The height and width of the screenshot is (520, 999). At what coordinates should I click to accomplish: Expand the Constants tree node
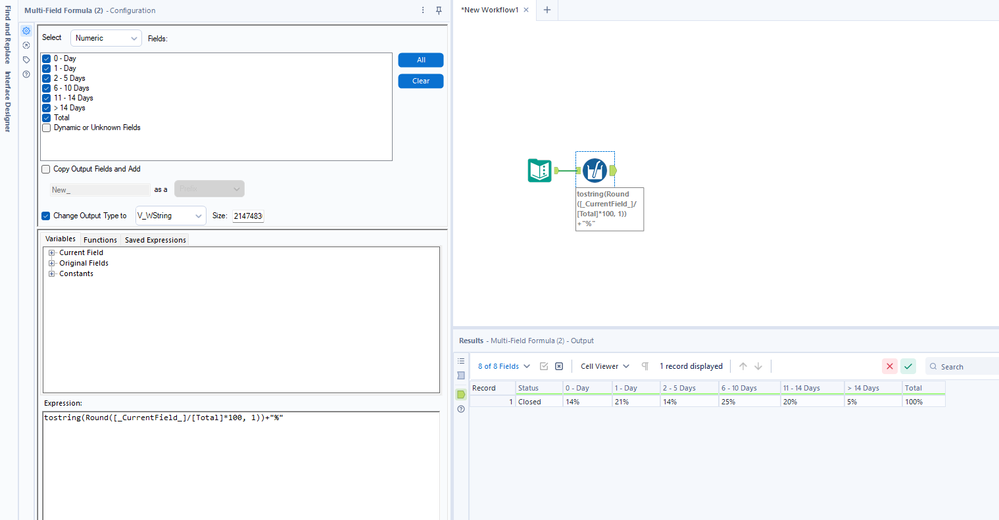pyautogui.click(x=52, y=274)
